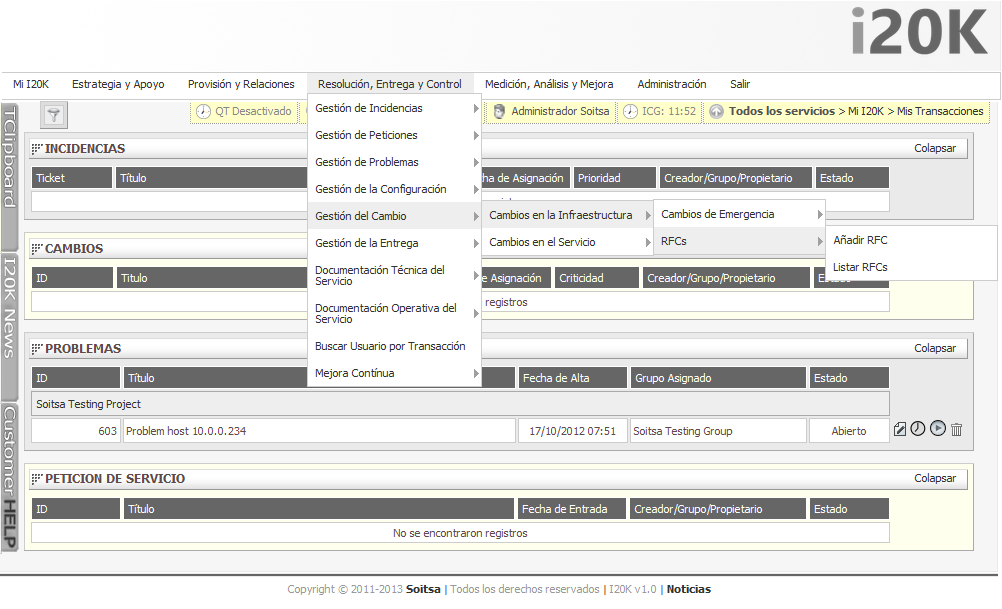Open the Administración menu

tap(671, 84)
